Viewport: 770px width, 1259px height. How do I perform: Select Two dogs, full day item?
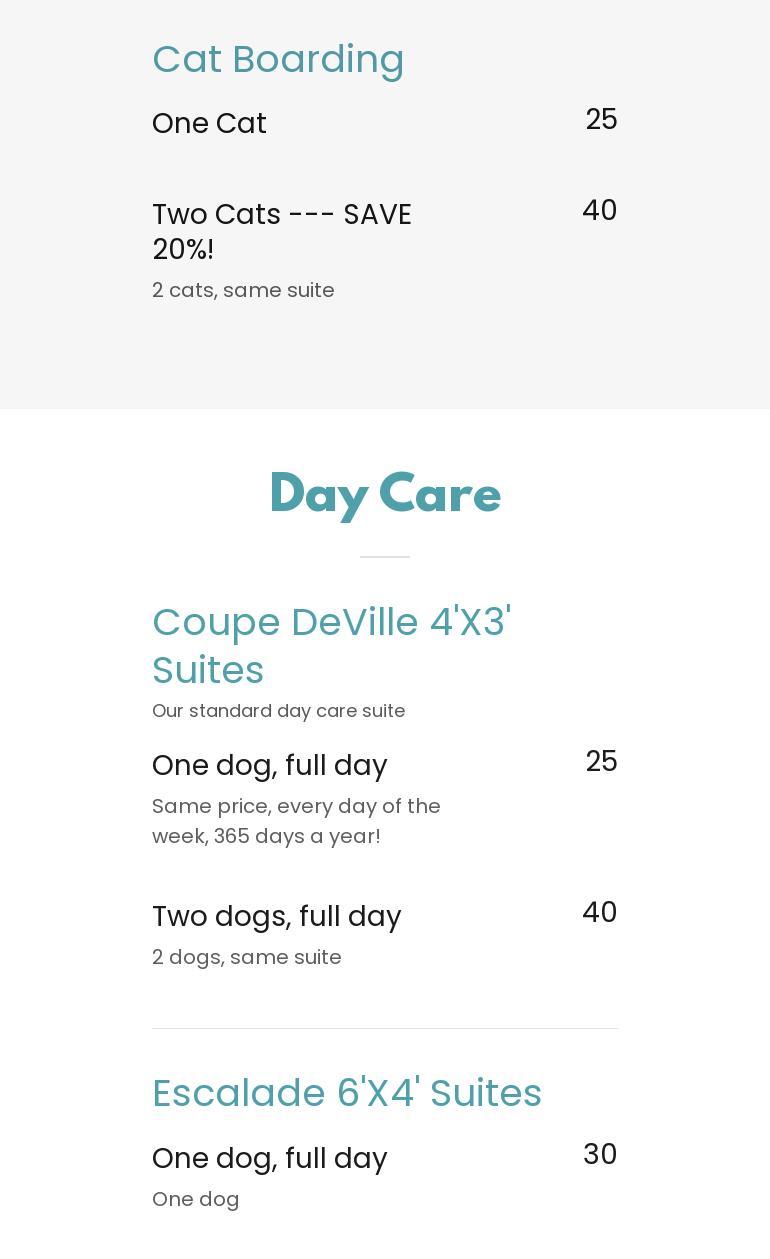tap(276, 916)
